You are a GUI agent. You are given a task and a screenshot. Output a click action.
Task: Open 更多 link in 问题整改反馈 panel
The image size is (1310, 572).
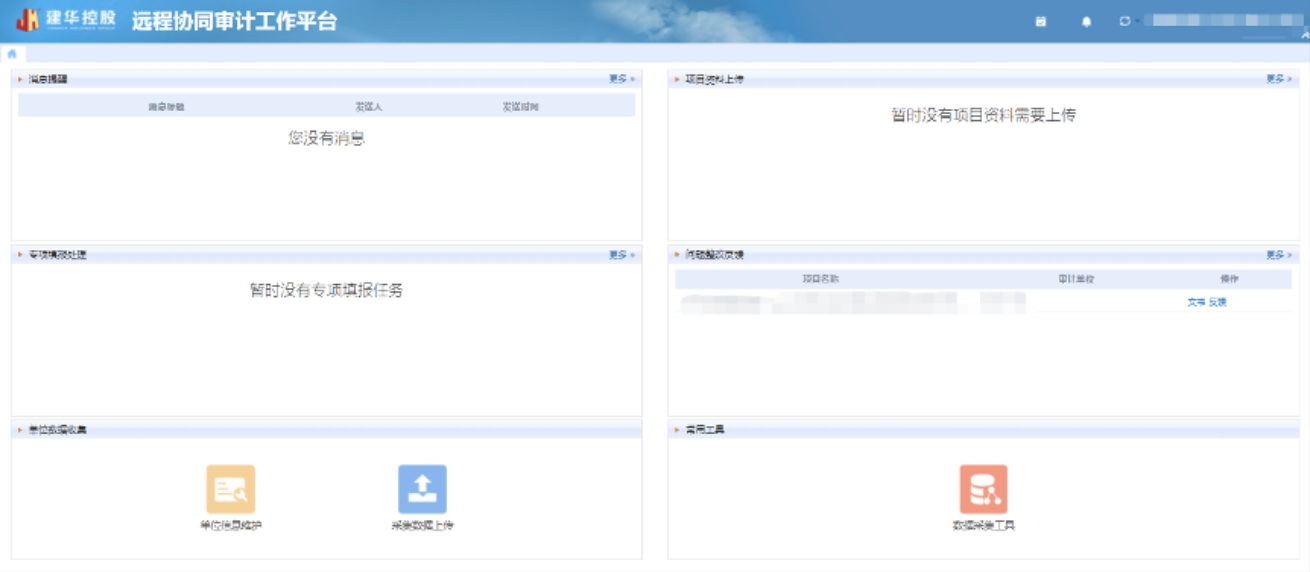[x=1278, y=255]
